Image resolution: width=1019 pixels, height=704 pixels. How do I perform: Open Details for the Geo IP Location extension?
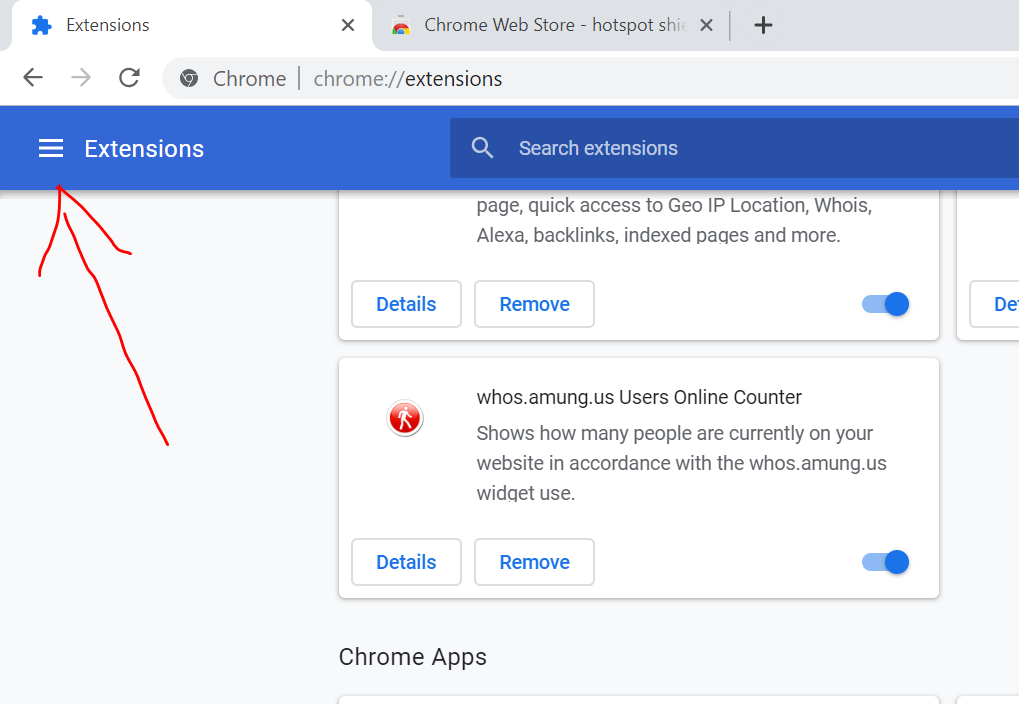coord(406,304)
